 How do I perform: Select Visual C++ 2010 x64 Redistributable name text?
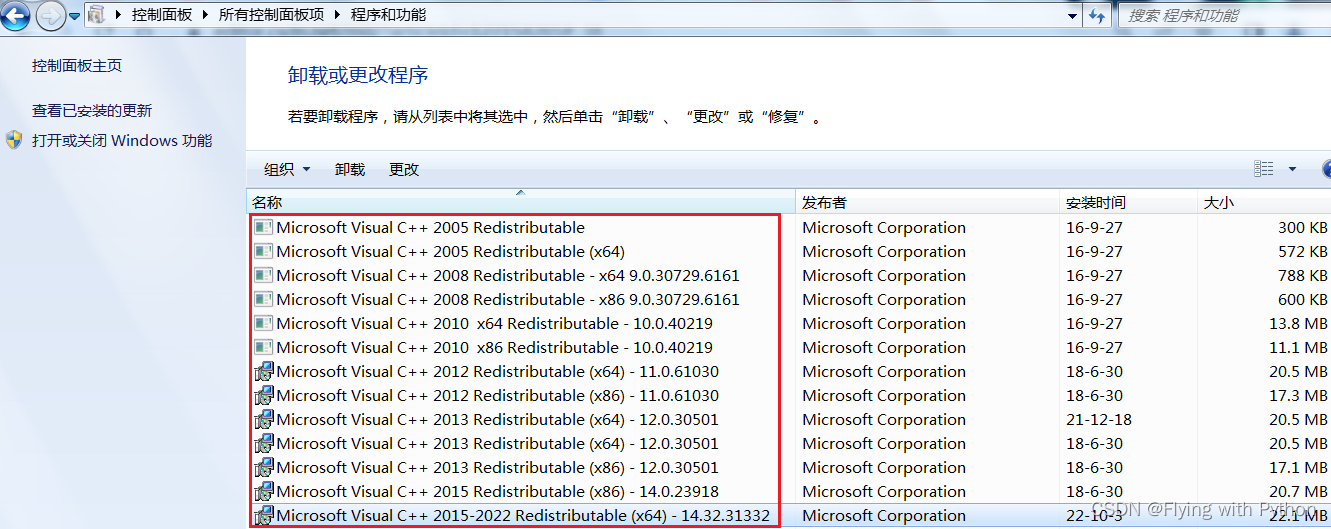[x=494, y=323]
